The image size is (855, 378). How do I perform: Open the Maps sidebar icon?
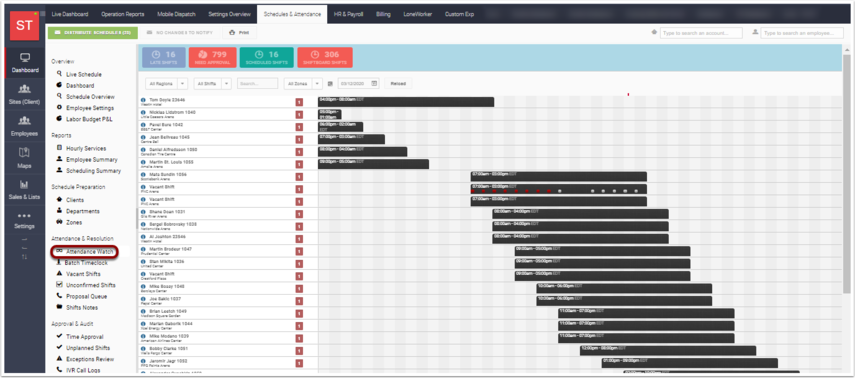point(25,153)
